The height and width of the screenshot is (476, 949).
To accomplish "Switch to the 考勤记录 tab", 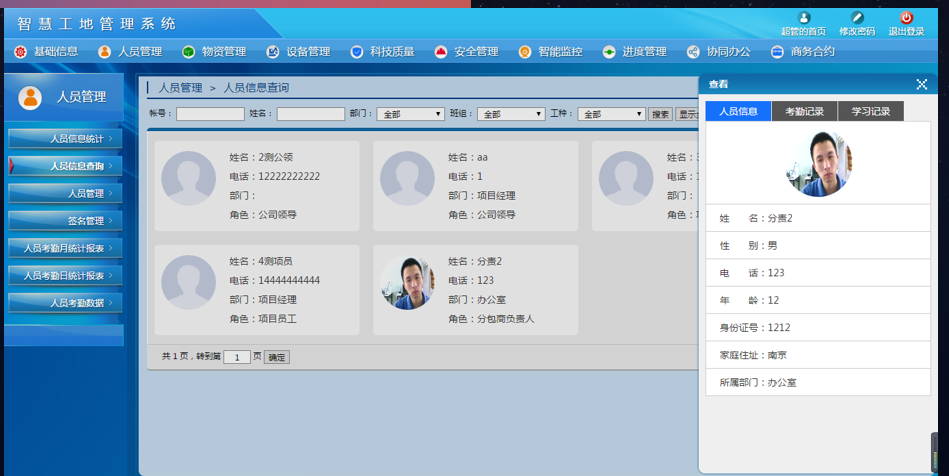I will pyautogui.click(x=804, y=111).
